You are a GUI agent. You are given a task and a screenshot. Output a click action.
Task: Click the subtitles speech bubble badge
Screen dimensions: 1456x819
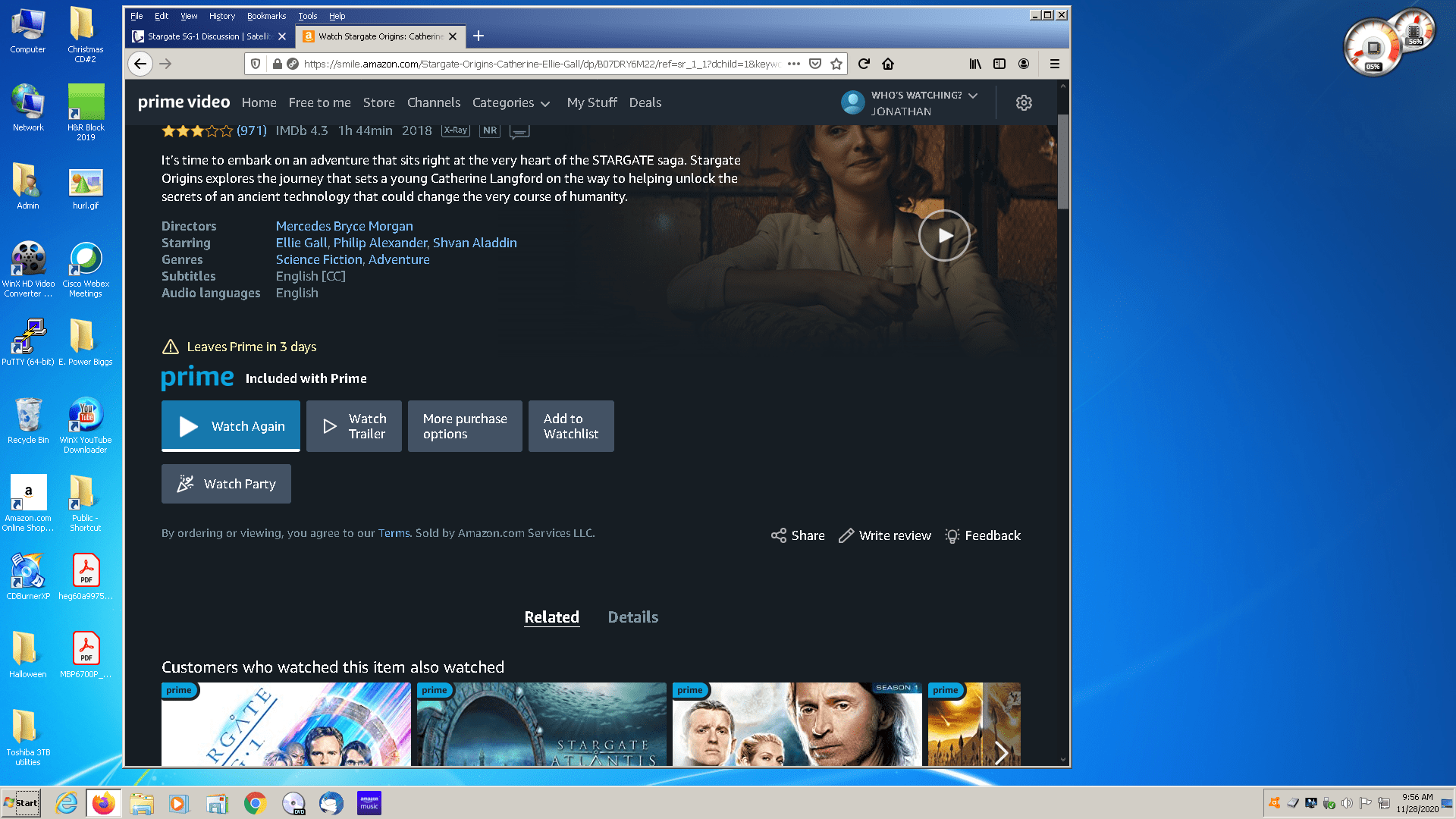519,131
